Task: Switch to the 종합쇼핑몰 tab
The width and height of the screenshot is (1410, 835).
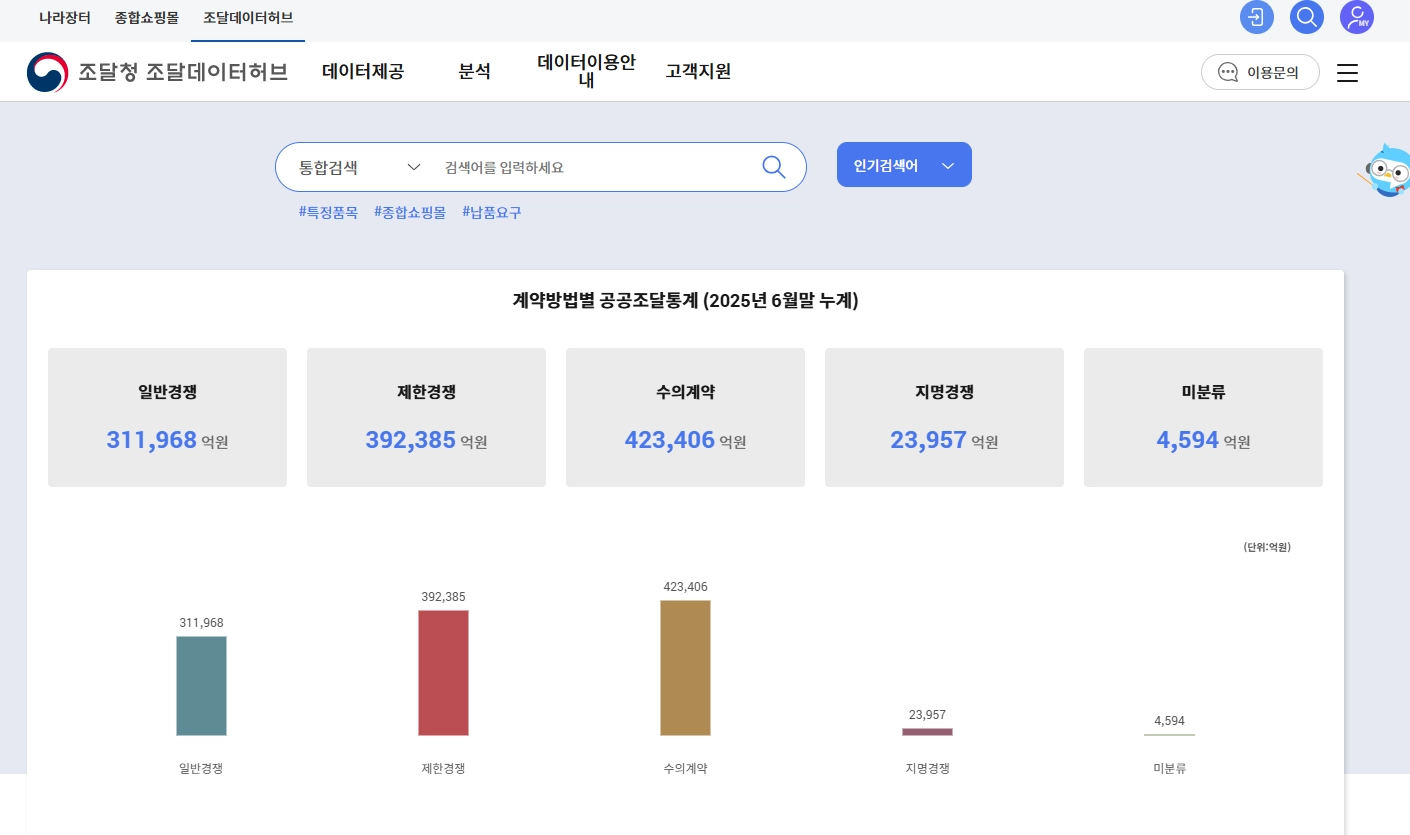Action: pyautogui.click(x=146, y=17)
